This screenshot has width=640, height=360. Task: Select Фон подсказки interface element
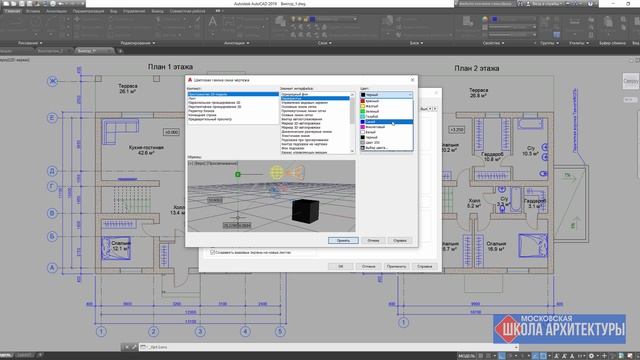pyautogui.click(x=315, y=148)
